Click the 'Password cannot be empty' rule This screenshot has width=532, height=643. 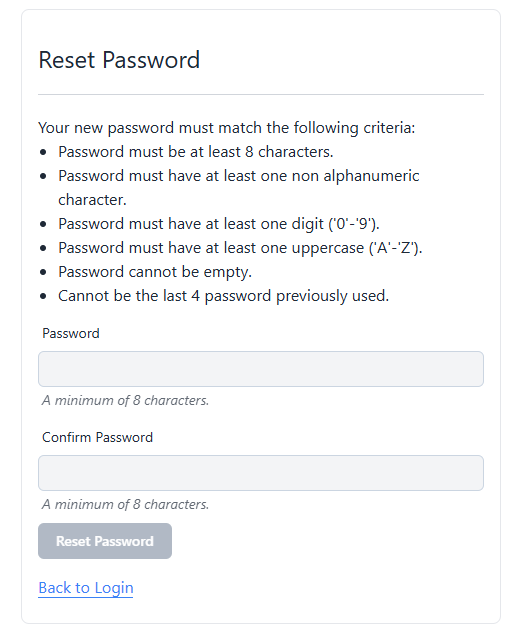[155, 272]
